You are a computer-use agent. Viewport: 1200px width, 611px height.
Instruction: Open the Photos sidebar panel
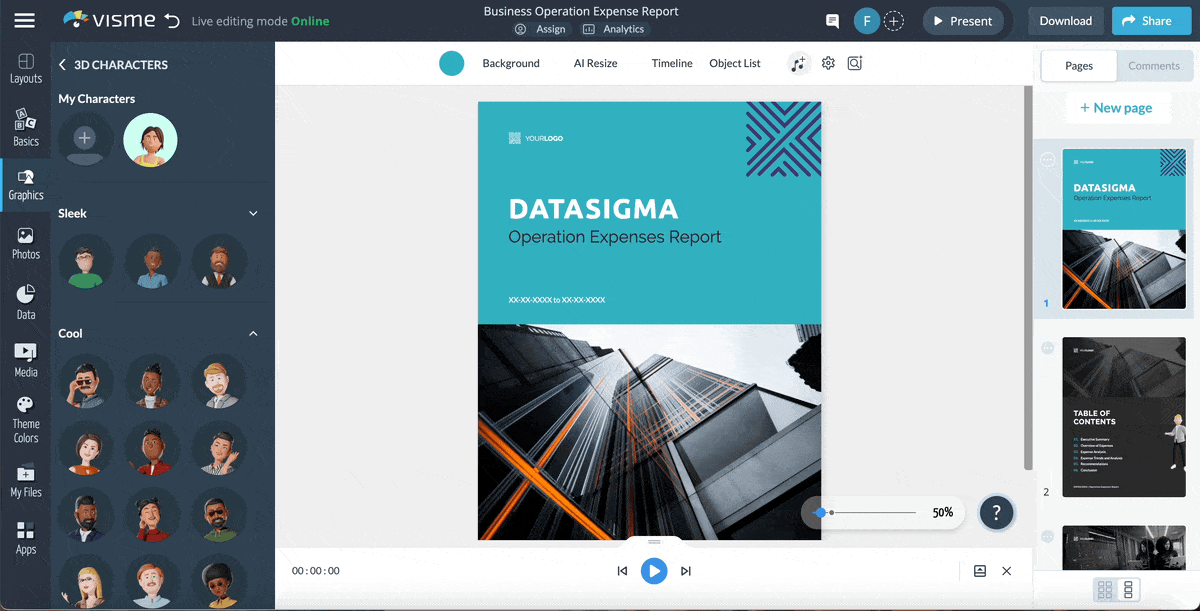26,243
